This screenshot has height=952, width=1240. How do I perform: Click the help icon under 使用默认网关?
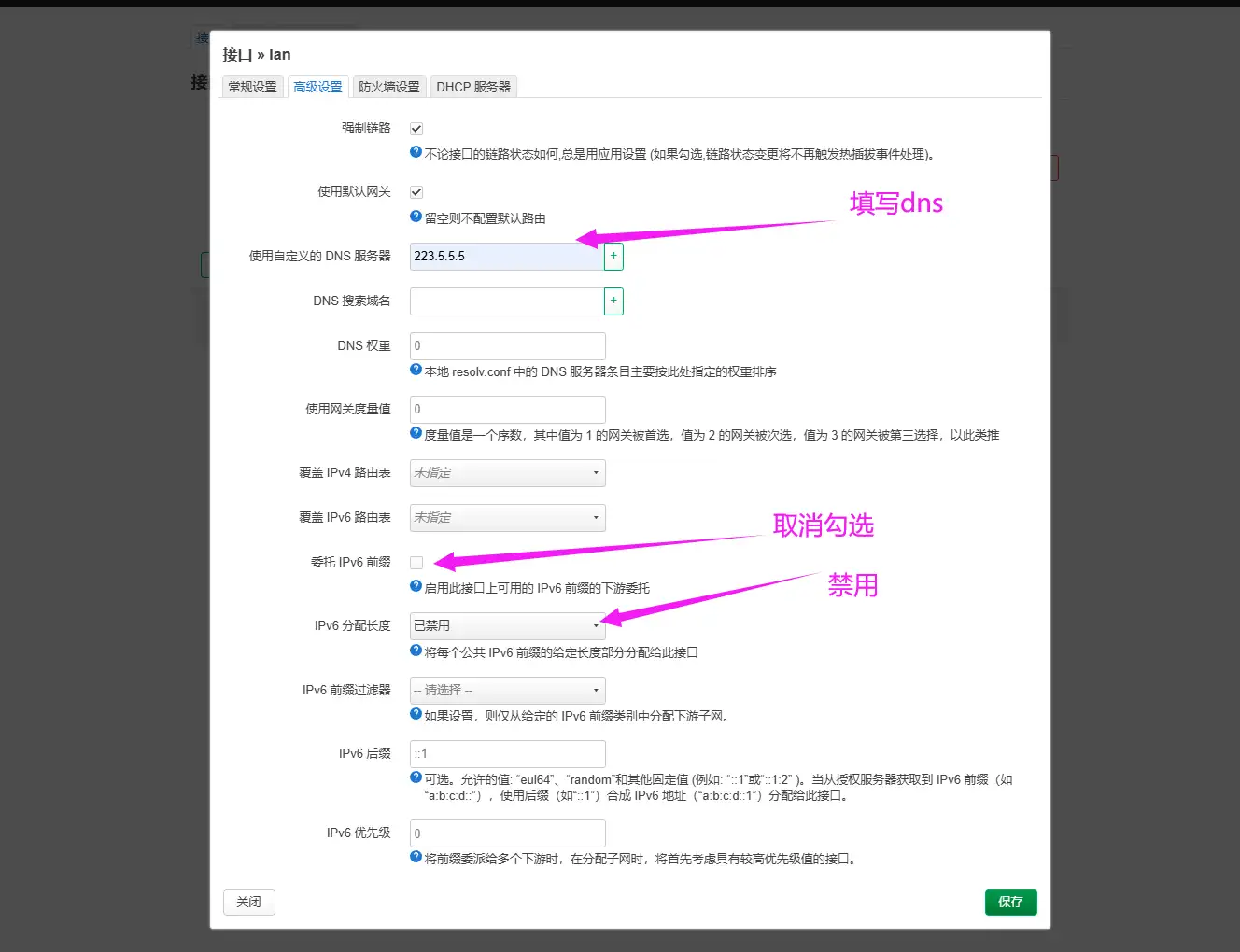415,216
